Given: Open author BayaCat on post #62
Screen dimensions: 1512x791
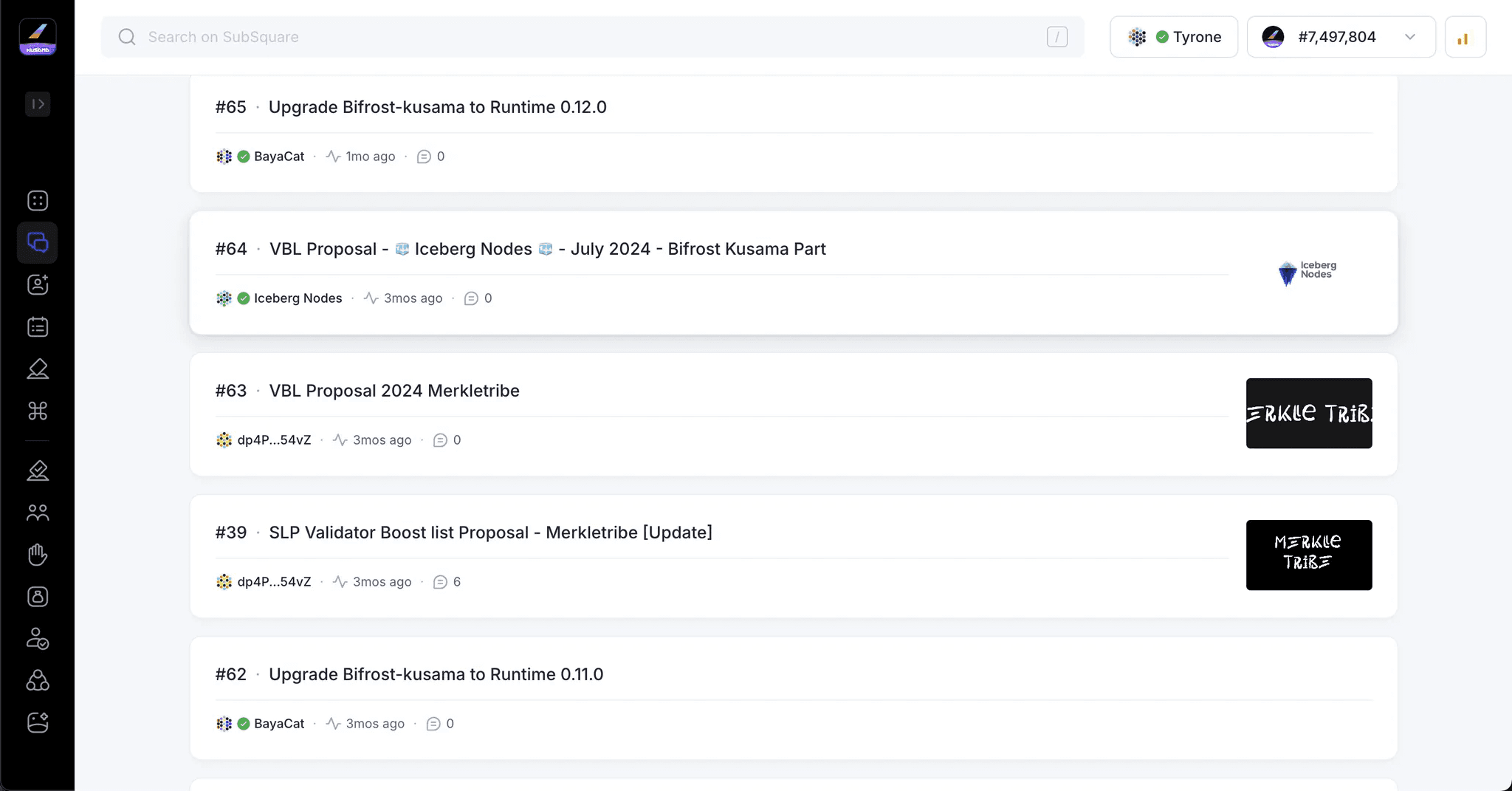Looking at the screenshot, I should pos(279,724).
